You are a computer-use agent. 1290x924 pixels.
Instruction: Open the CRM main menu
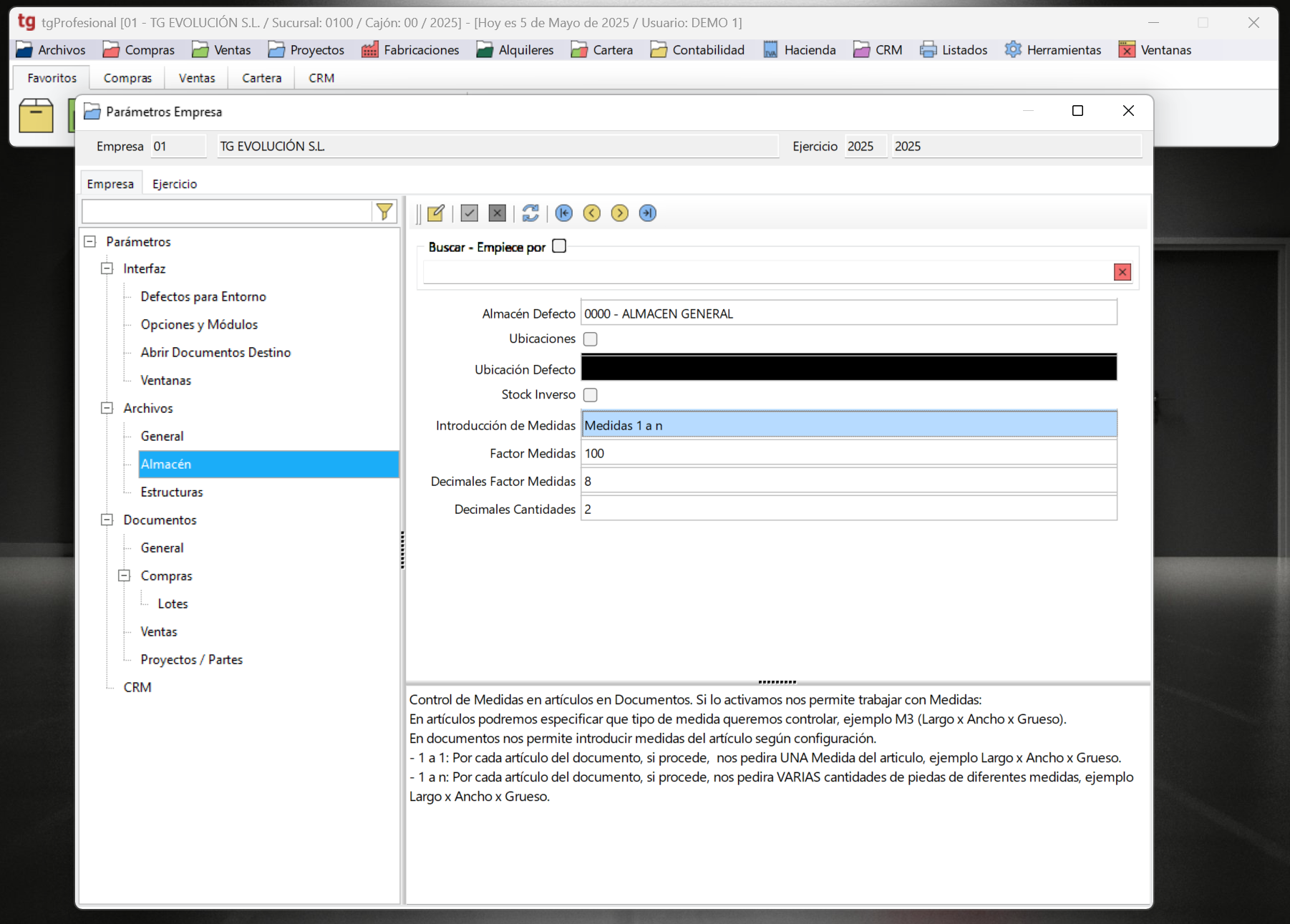tap(878, 50)
